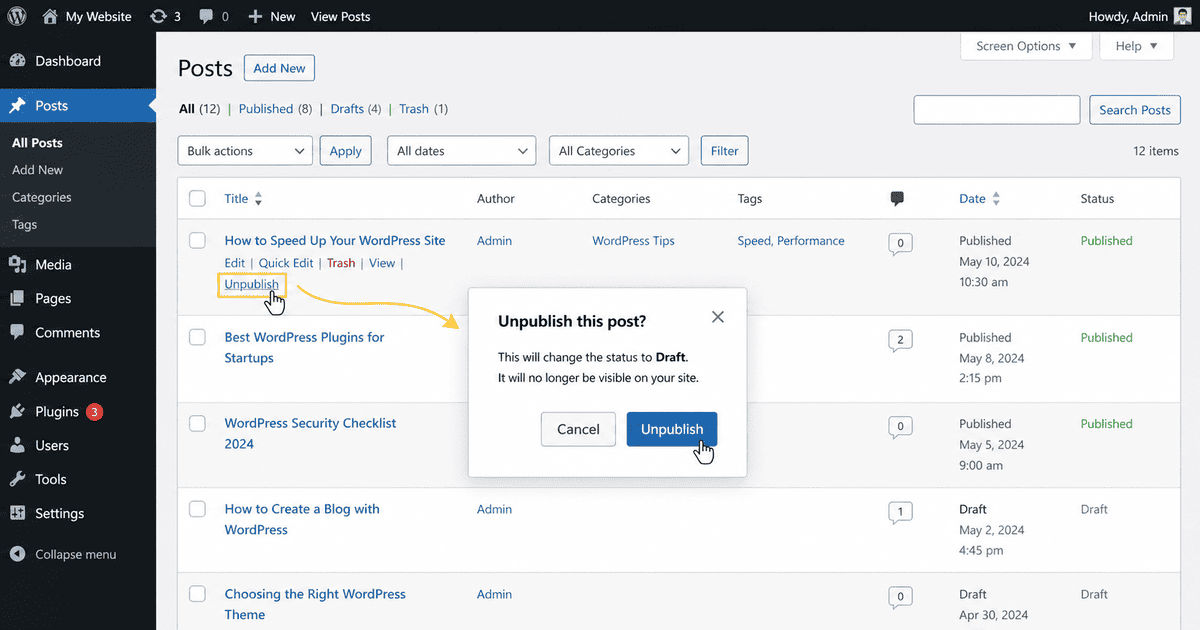Open the My Website home icon
1200x630 pixels.
50,16
